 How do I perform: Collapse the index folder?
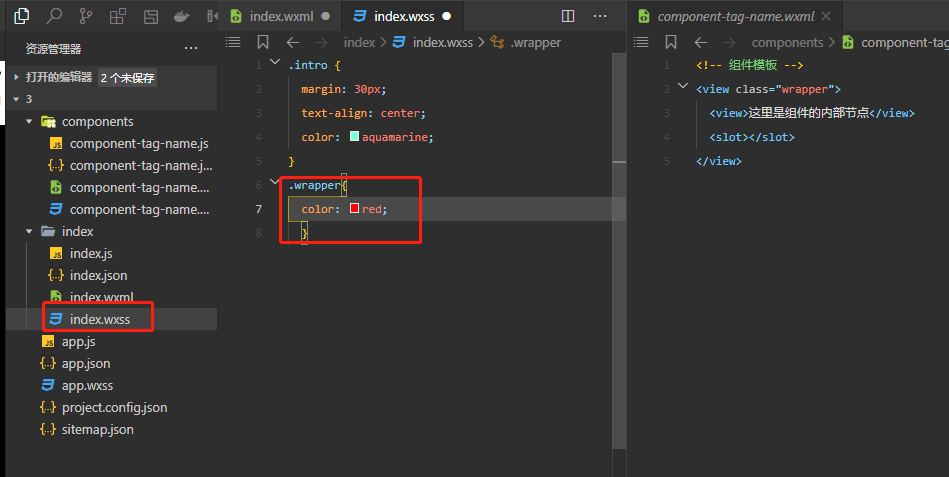click(x=29, y=231)
